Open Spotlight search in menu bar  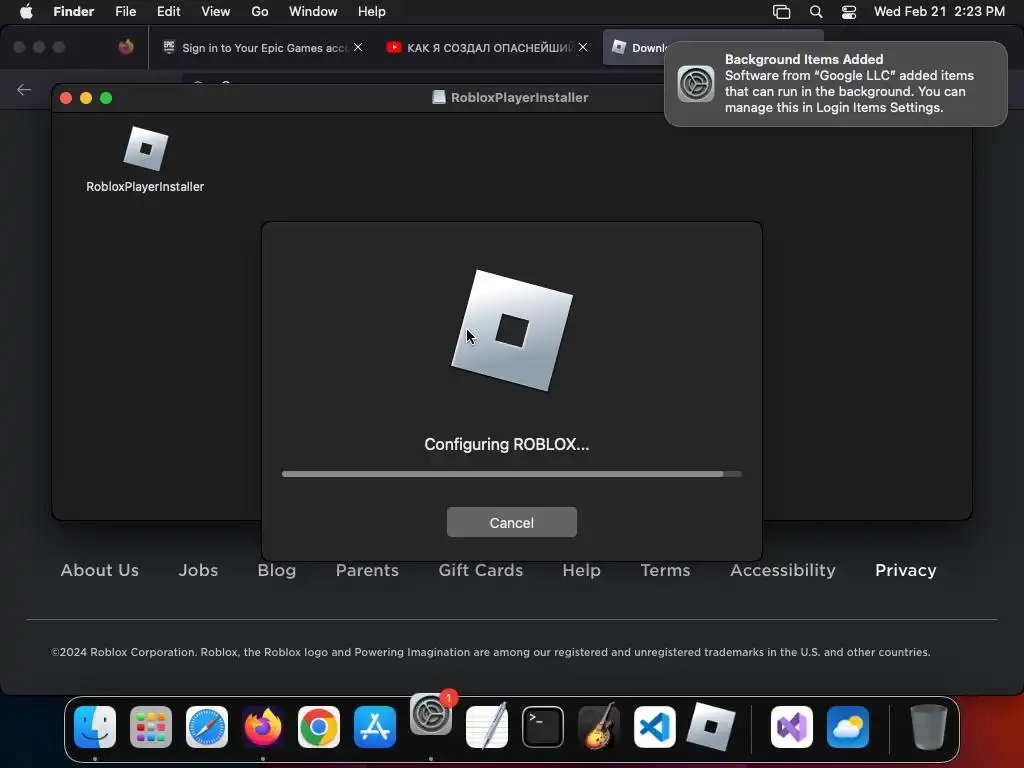point(816,12)
